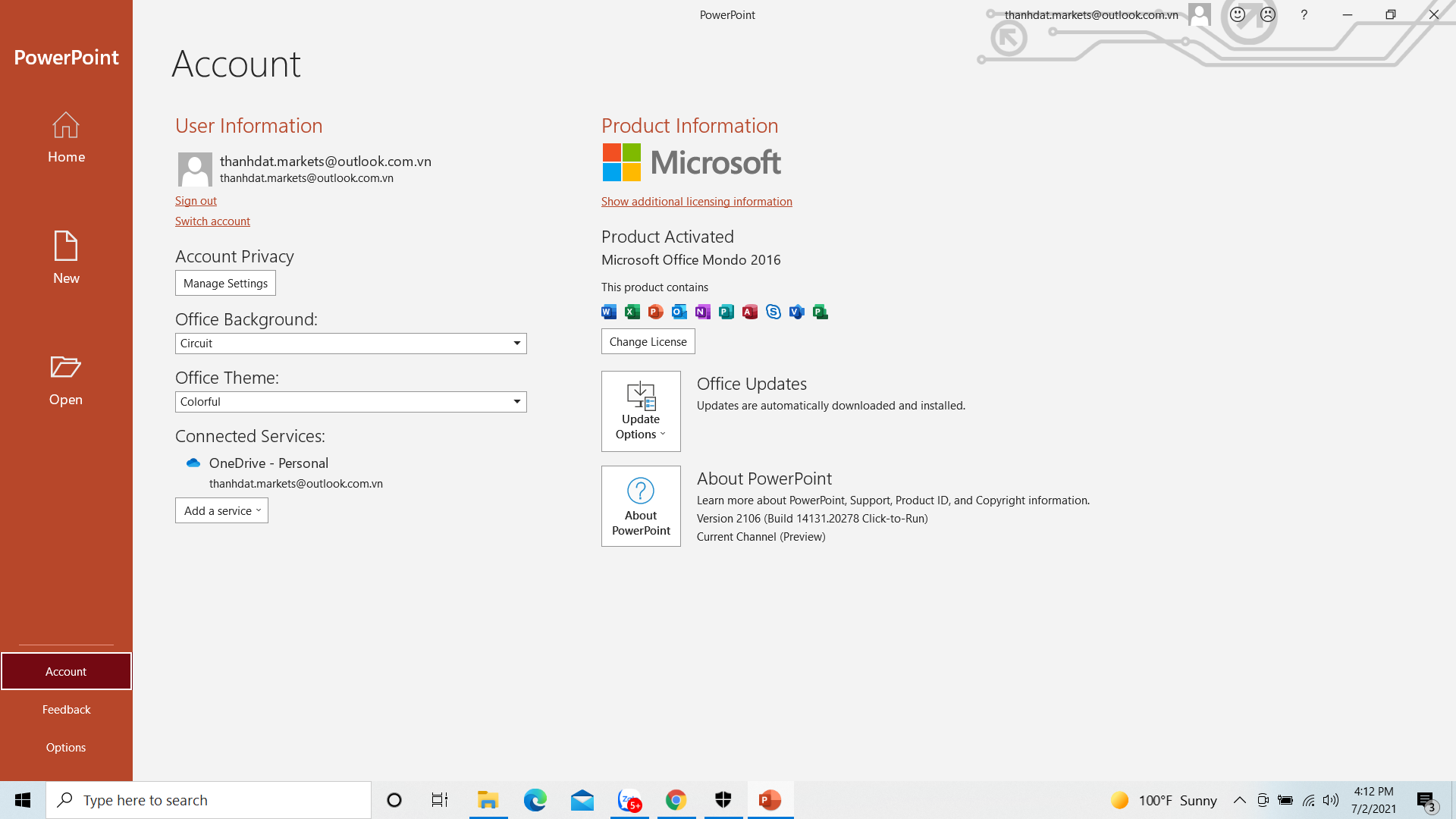Open the notification center
Image resolution: width=1456 pixels, height=819 pixels.
[x=1426, y=800]
